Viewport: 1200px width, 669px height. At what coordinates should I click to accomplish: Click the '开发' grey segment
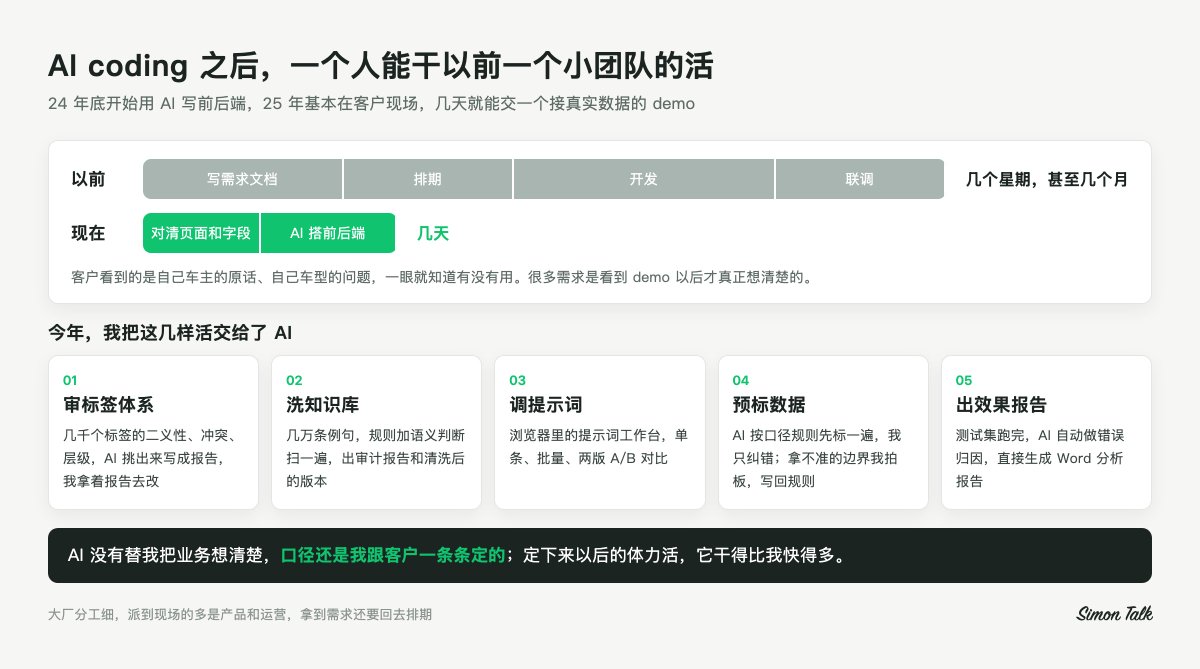644,180
